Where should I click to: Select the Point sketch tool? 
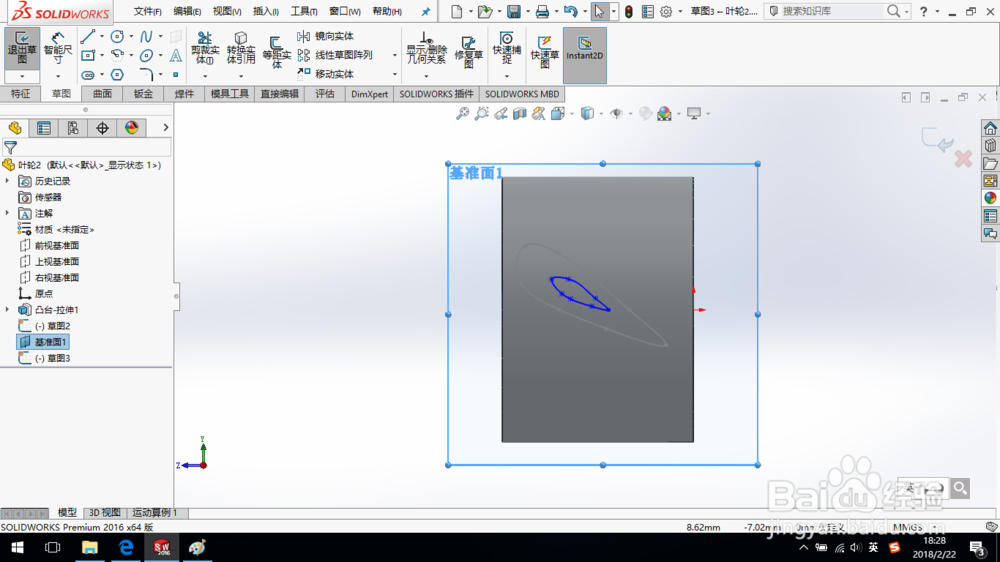pyautogui.click(x=175, y=75)
